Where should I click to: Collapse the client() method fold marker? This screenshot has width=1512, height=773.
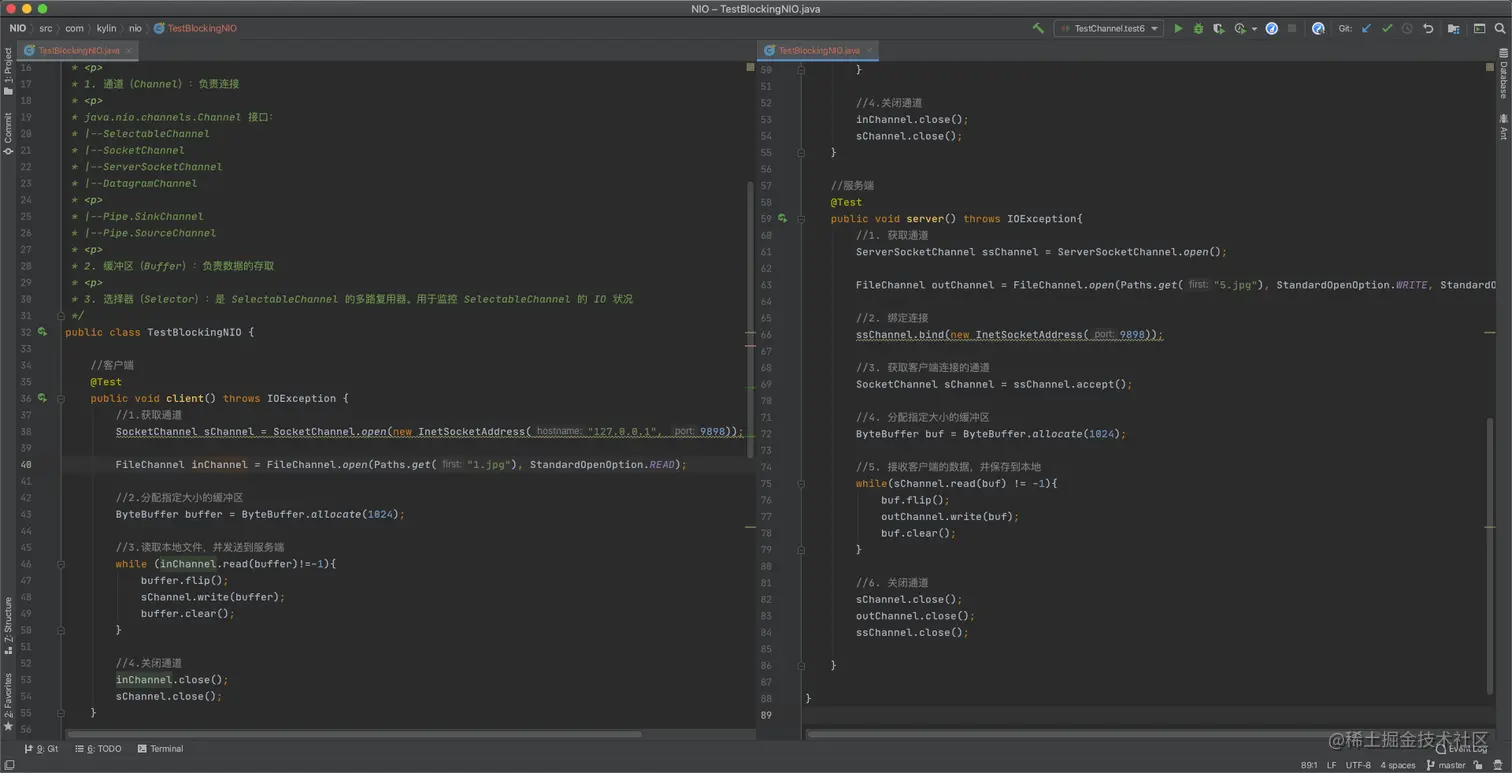click(61, 398)
